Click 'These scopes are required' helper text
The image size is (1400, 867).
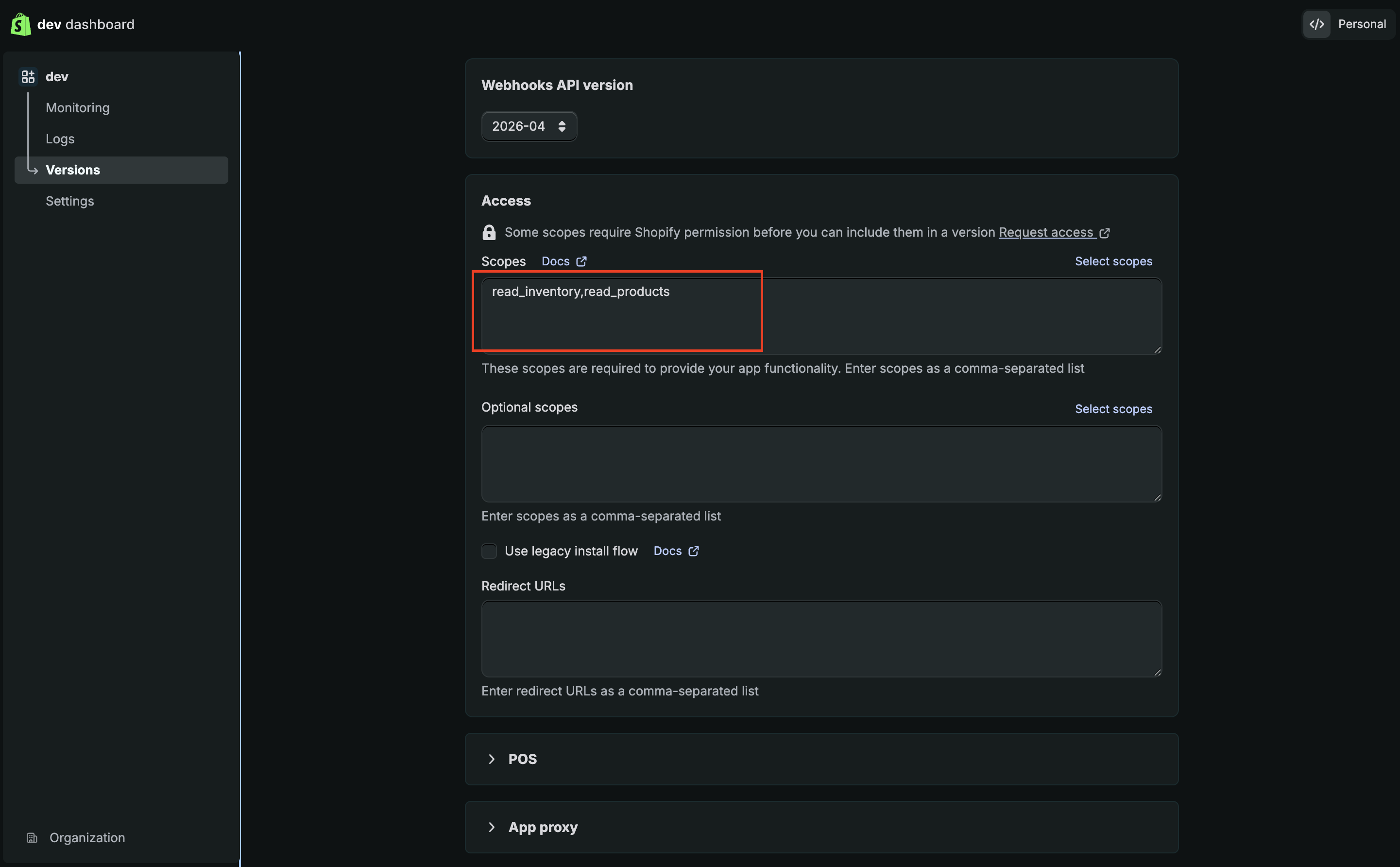[x=782, y=368]
